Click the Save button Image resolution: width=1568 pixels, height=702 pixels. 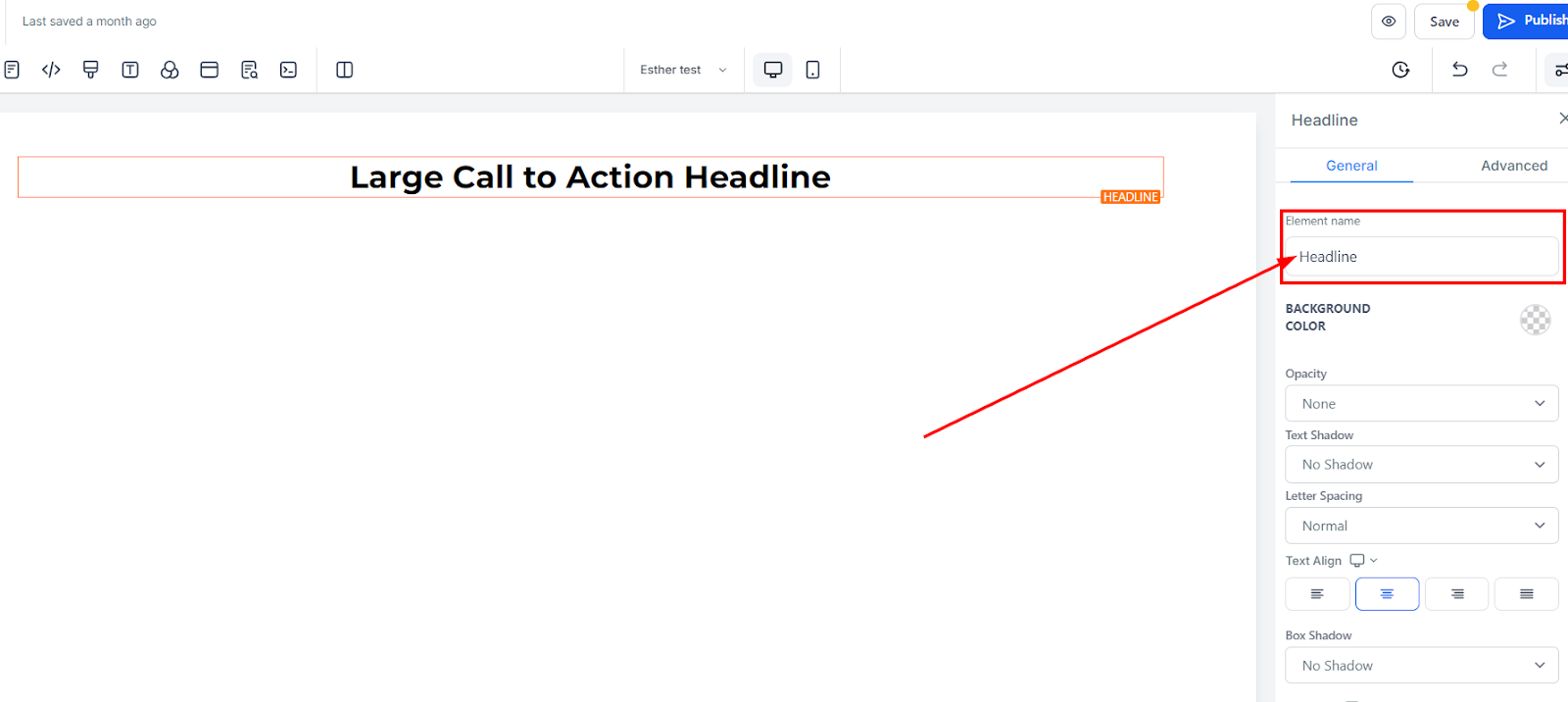point(1444,22)
